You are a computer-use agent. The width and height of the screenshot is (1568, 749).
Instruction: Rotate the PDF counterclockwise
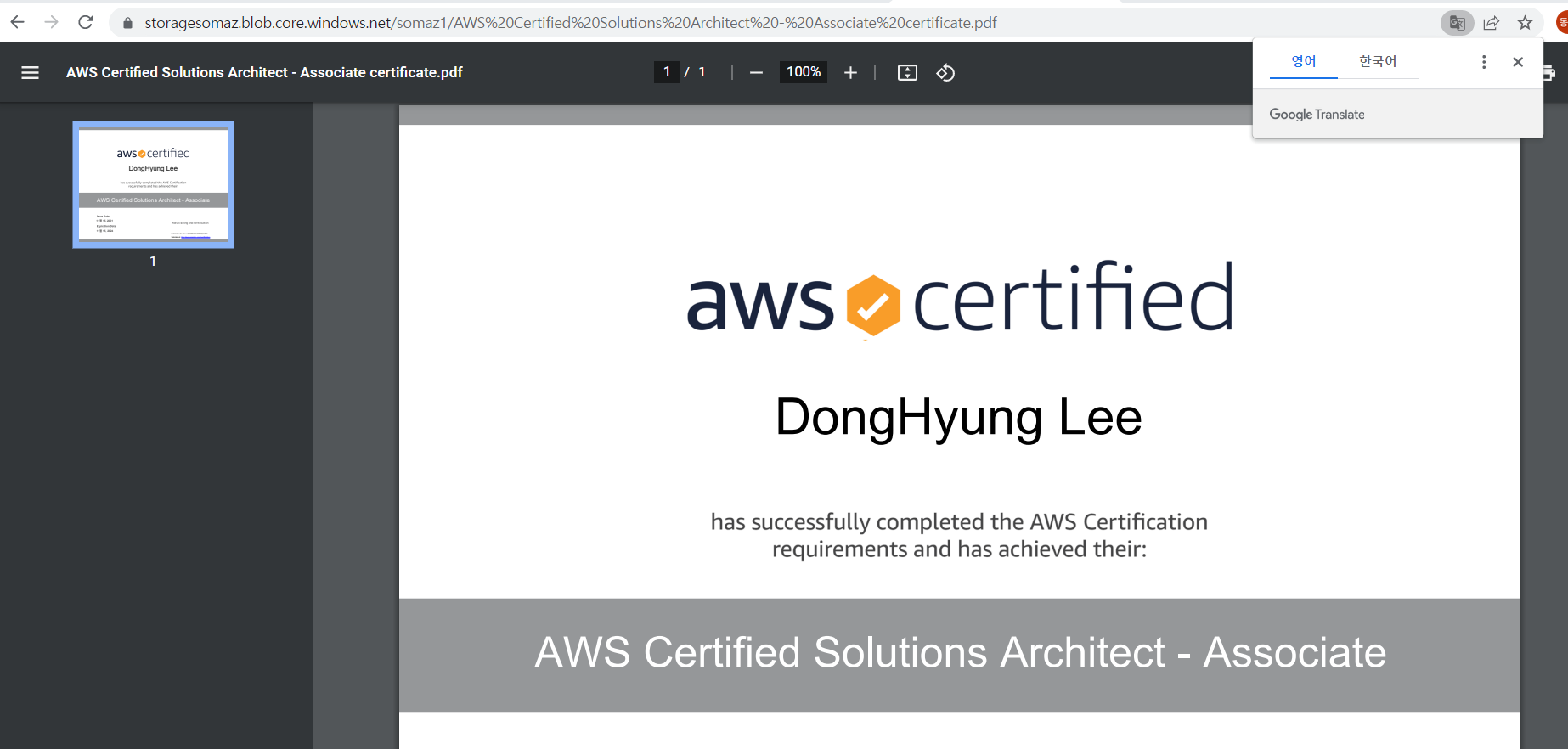click(945, 73)
